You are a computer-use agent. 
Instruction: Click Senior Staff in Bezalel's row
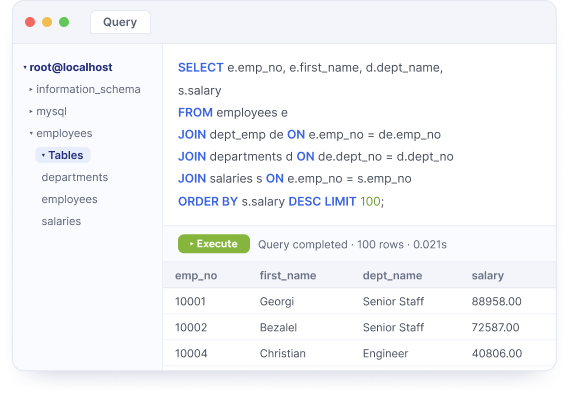[x=393, y=327]
